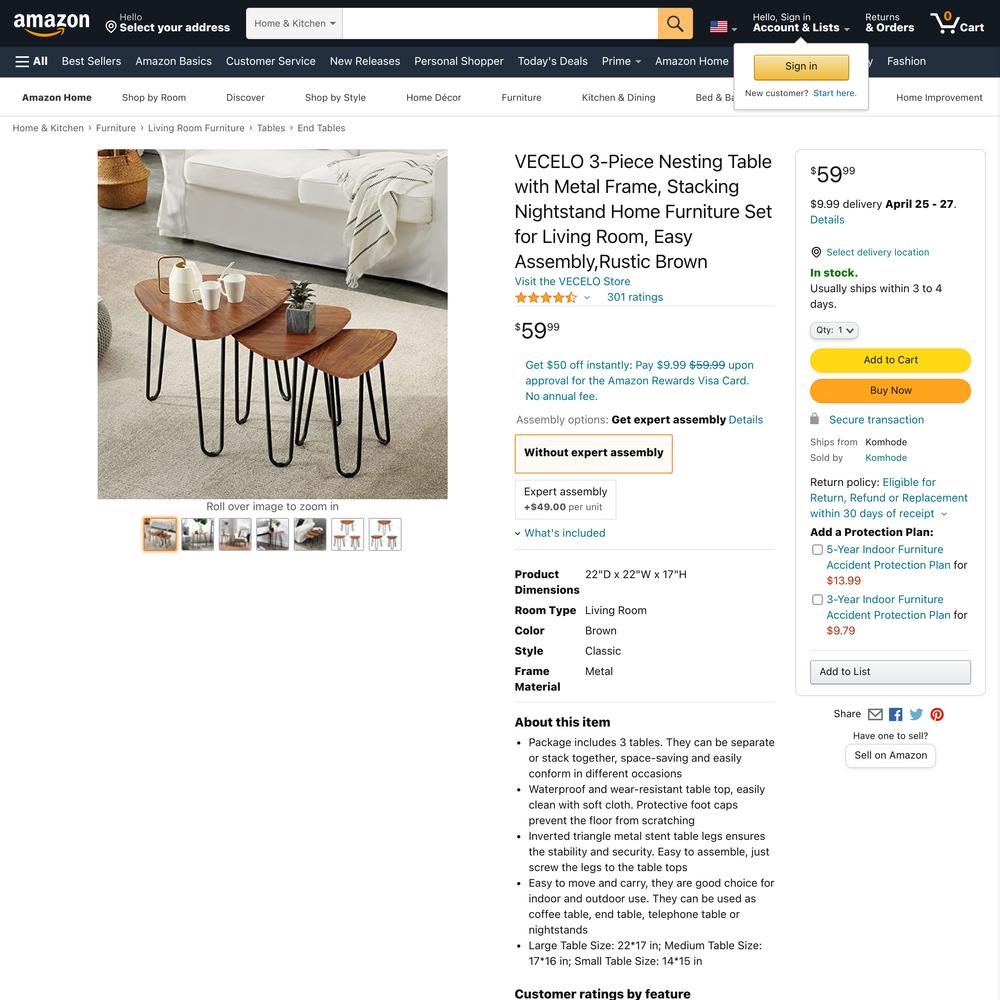Share via the email envelope icon

click(875, 714)
